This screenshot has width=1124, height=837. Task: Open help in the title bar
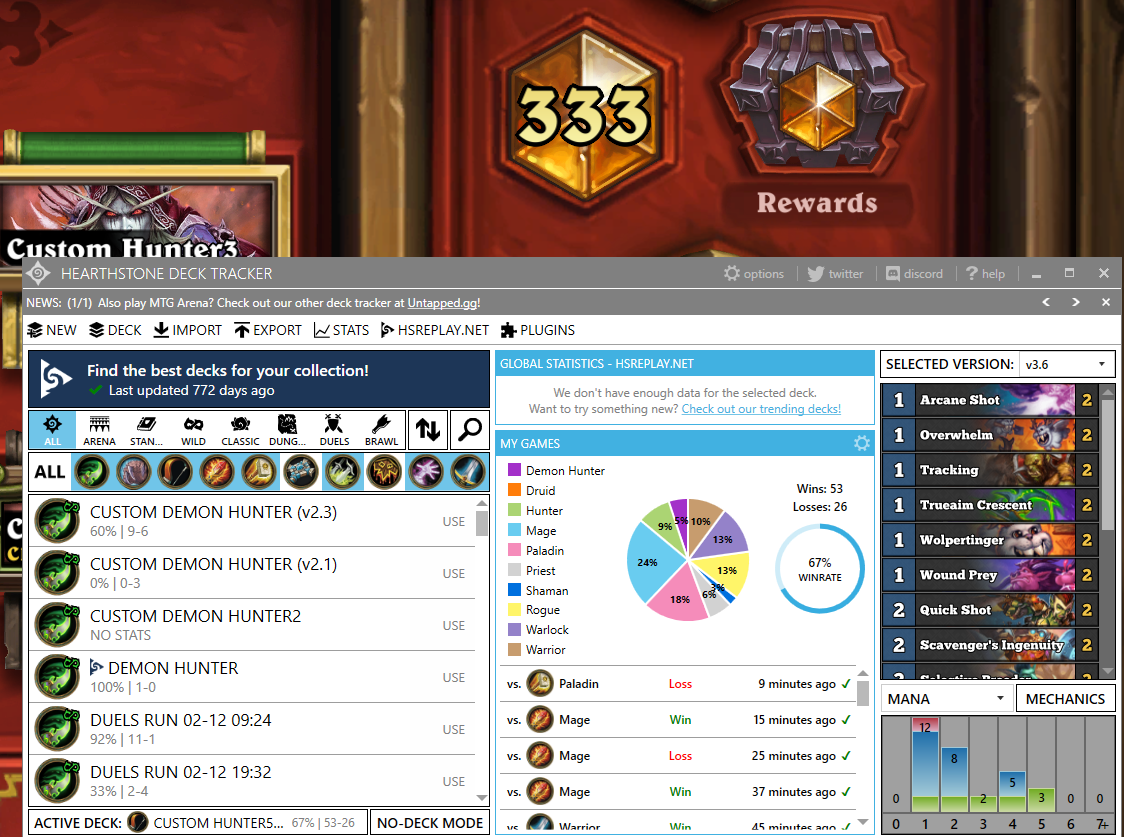point(986,273)
